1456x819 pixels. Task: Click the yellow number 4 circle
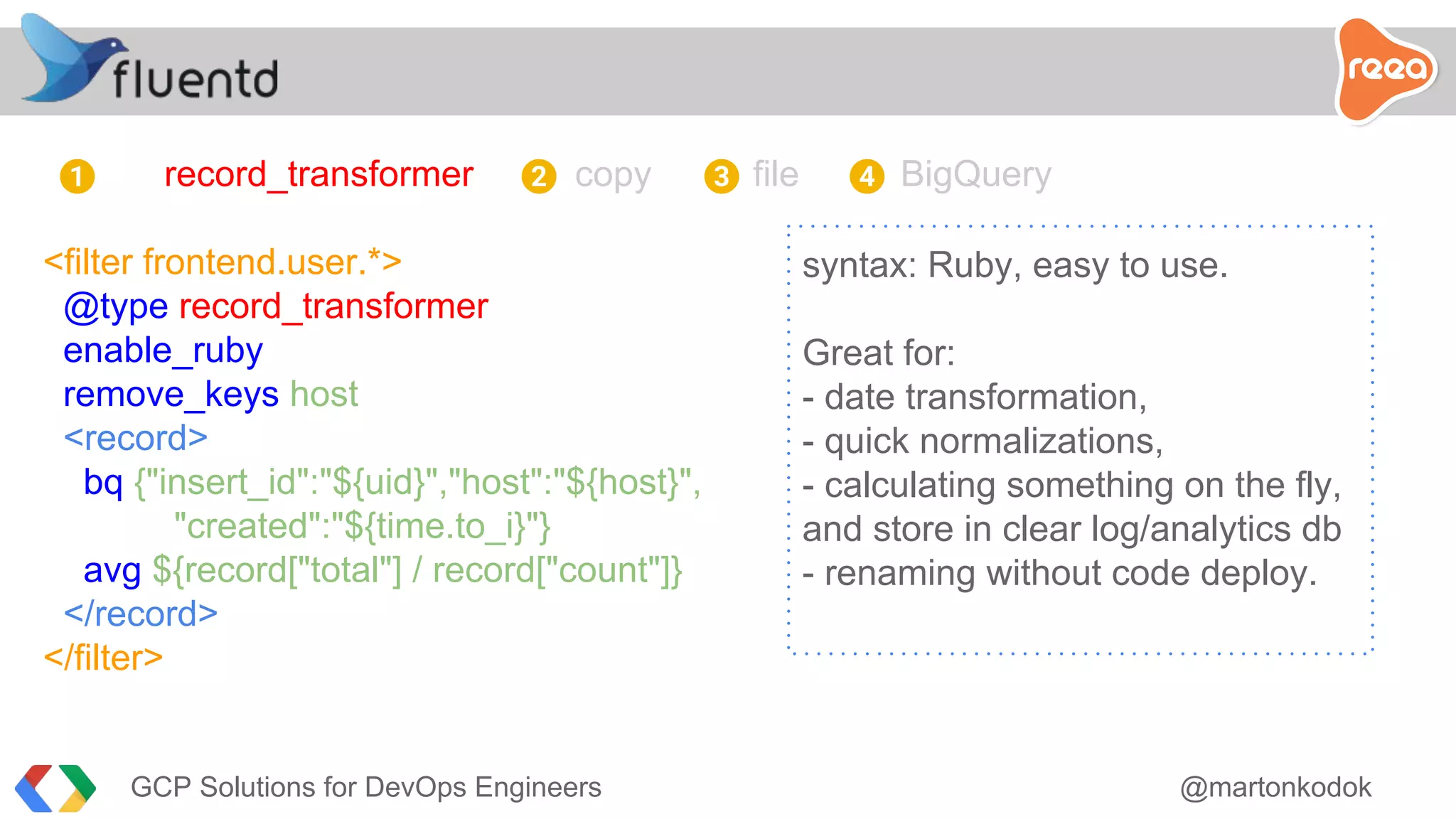(x=867, y=176)
